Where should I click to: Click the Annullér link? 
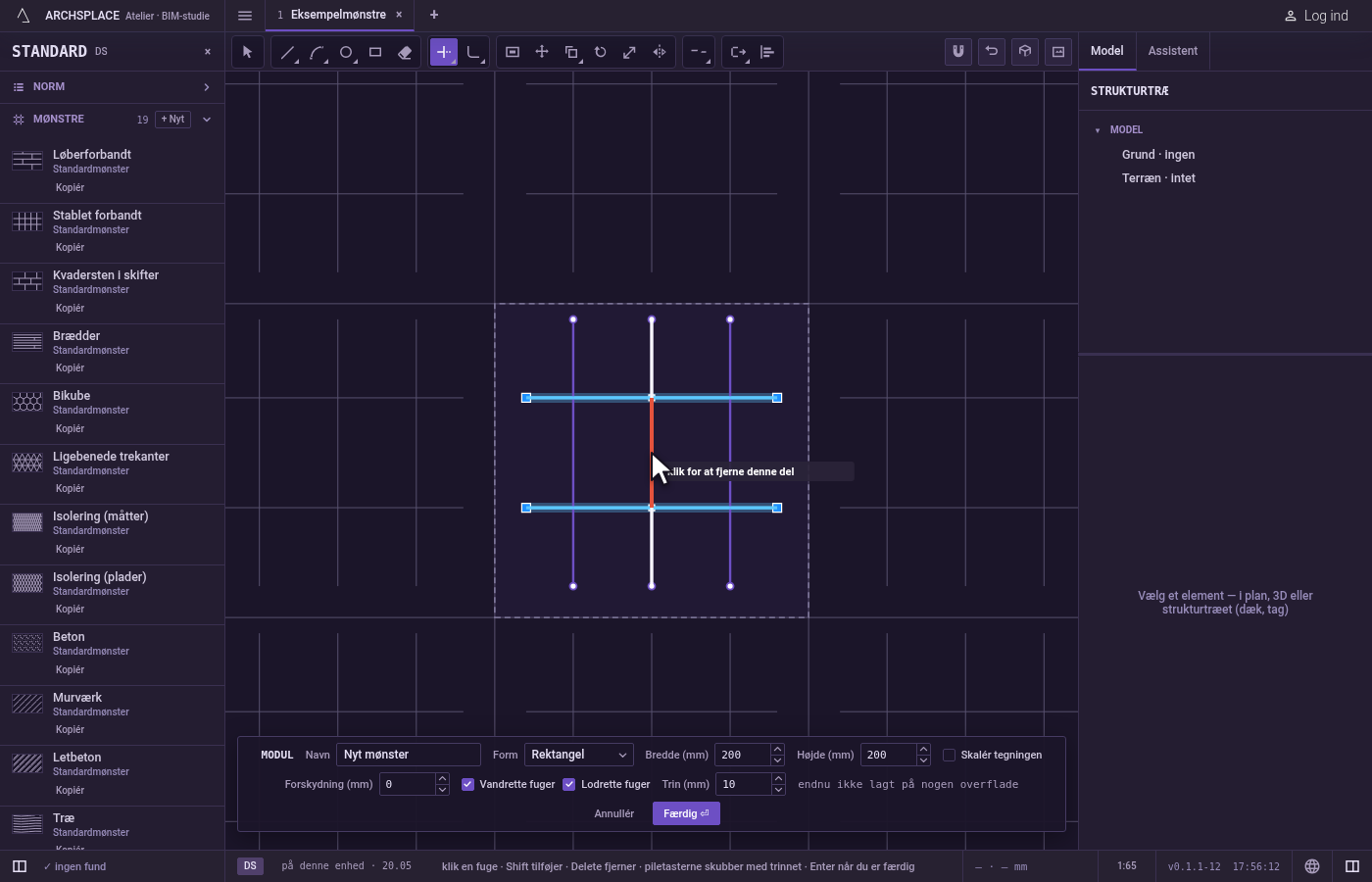pyautogui.click(x=614, y=813)
